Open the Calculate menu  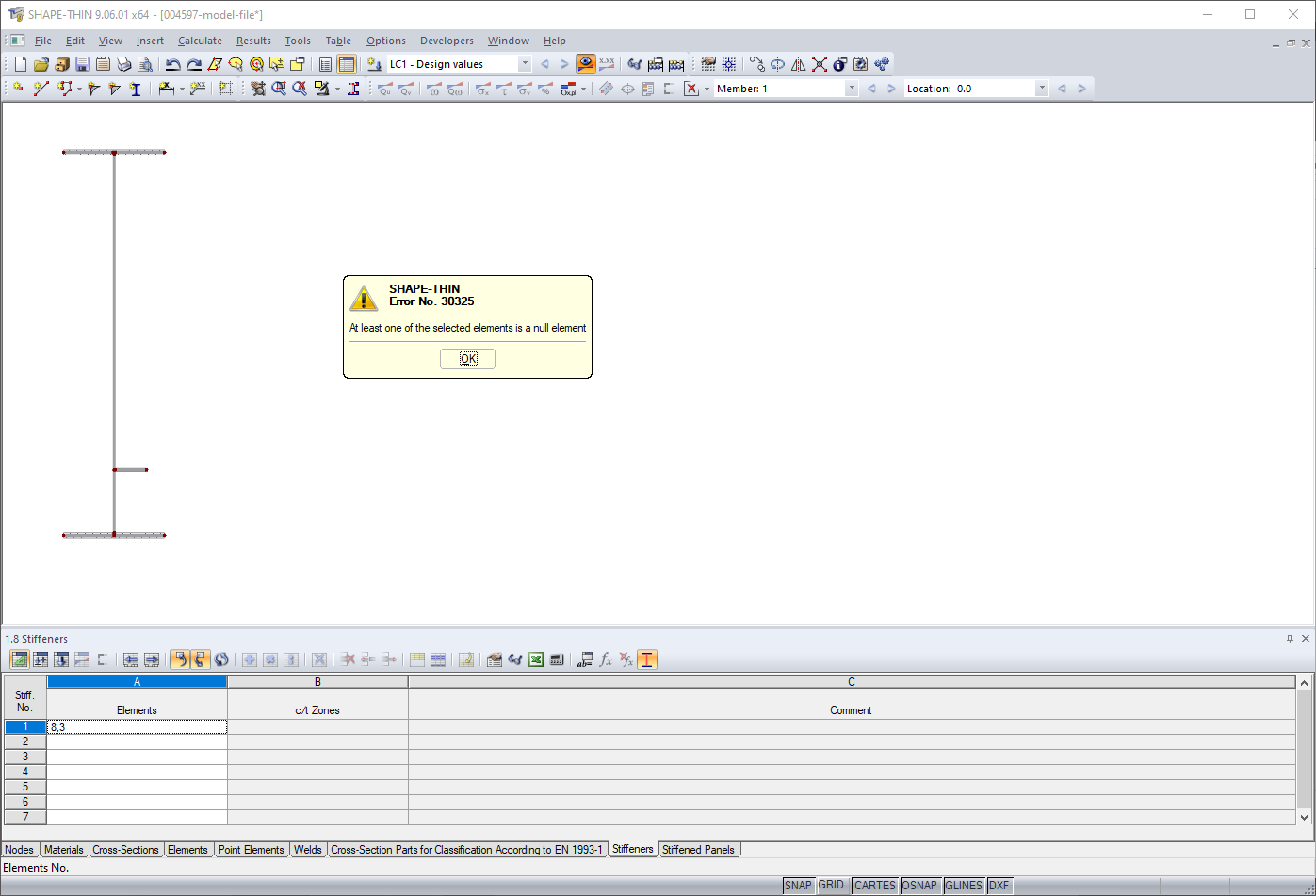pyautogui.click(x=200, y=41)
